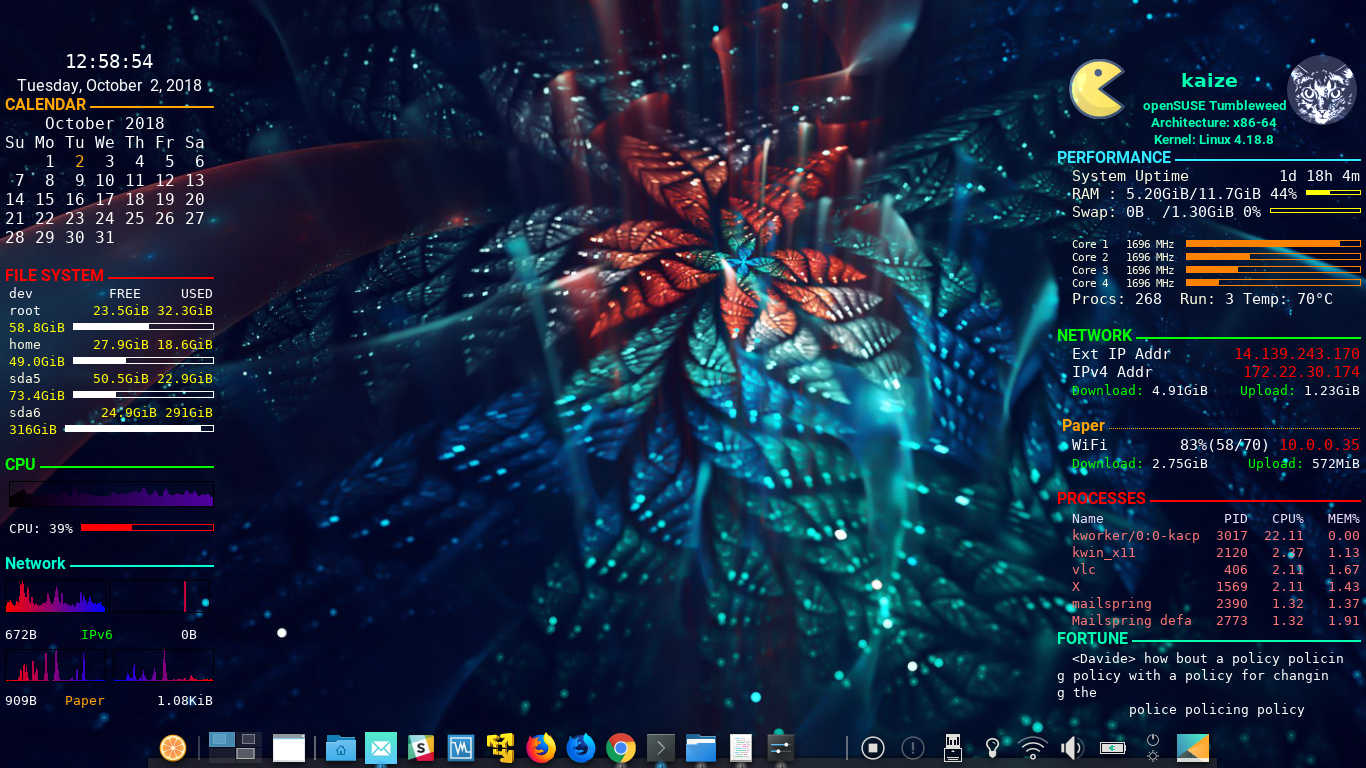This screenshot has width=1366, height=768.
Task: Click the yellow boxes VMware icon
Action: click(x=501, y=747)
